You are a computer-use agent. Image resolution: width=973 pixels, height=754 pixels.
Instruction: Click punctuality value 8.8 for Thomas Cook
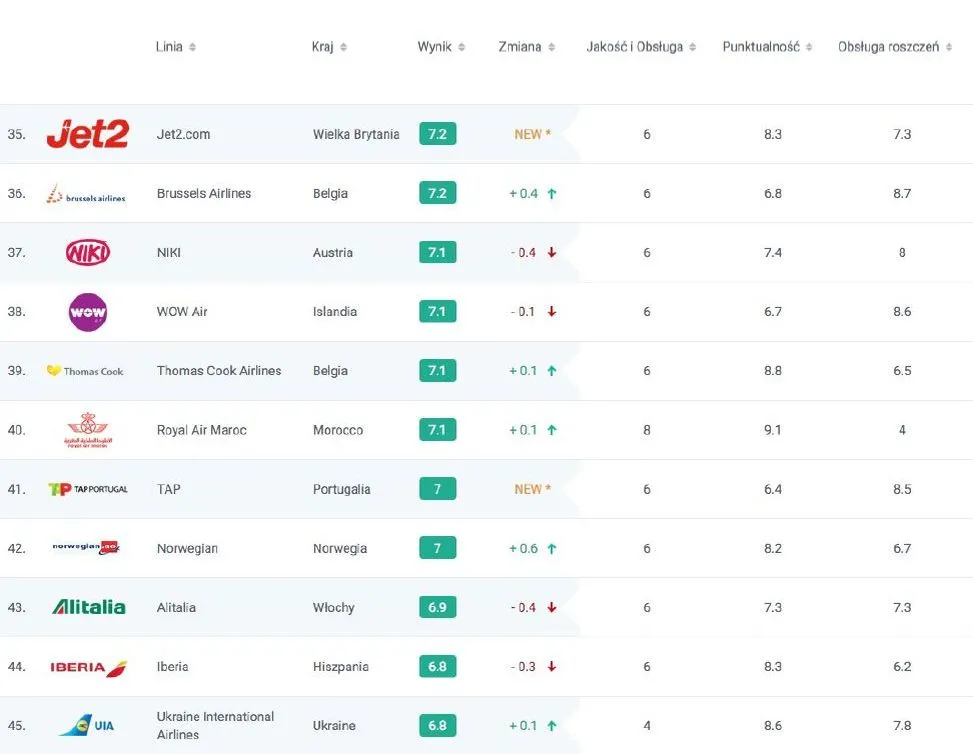pos(773,370)
